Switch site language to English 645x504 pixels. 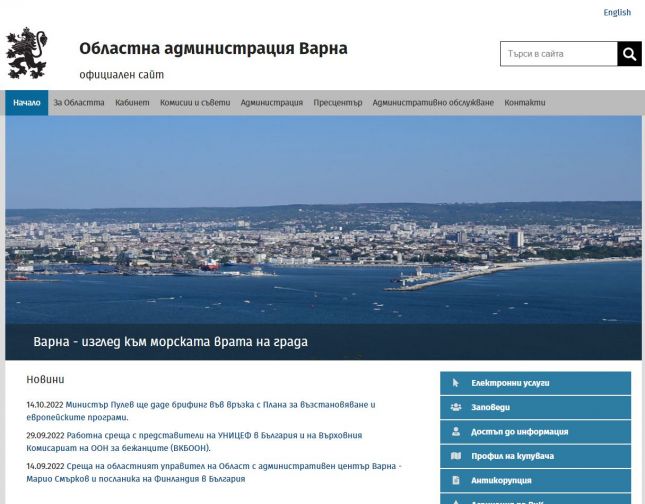617,13
